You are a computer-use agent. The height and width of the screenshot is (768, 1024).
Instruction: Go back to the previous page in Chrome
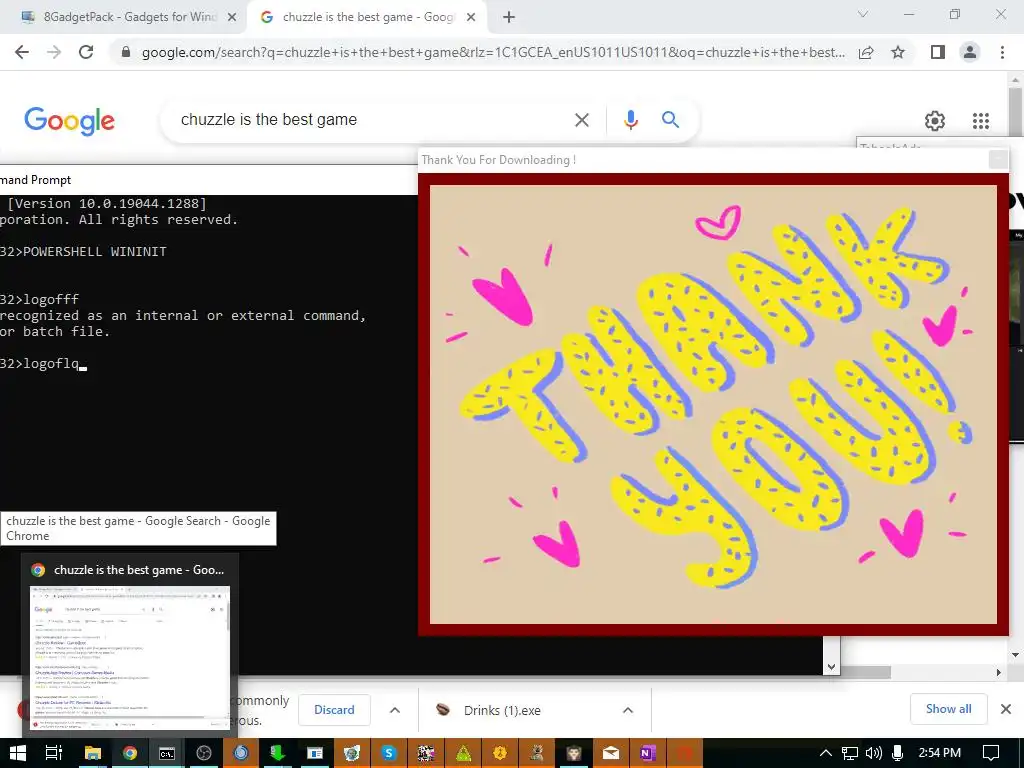[x=22, y=52]
